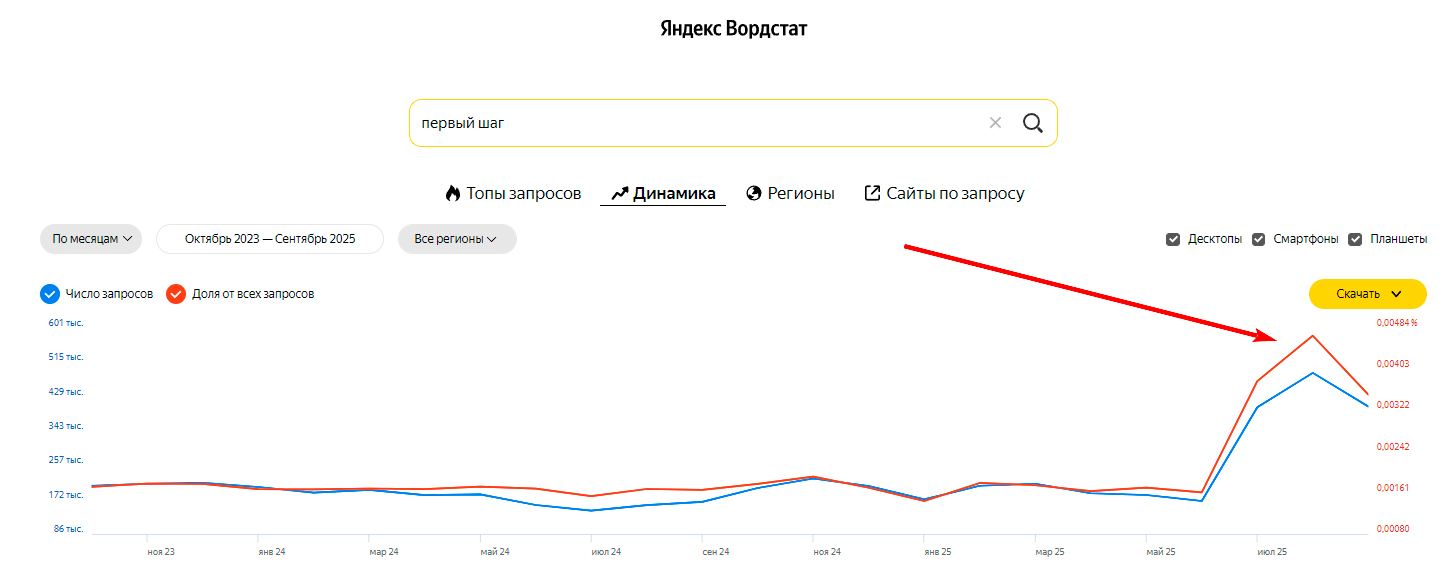Screen dimensions: 1451x582
Task: Toggle the red Доля от всех запросов series
Action: pyautogui.click(x=176, y=294)
